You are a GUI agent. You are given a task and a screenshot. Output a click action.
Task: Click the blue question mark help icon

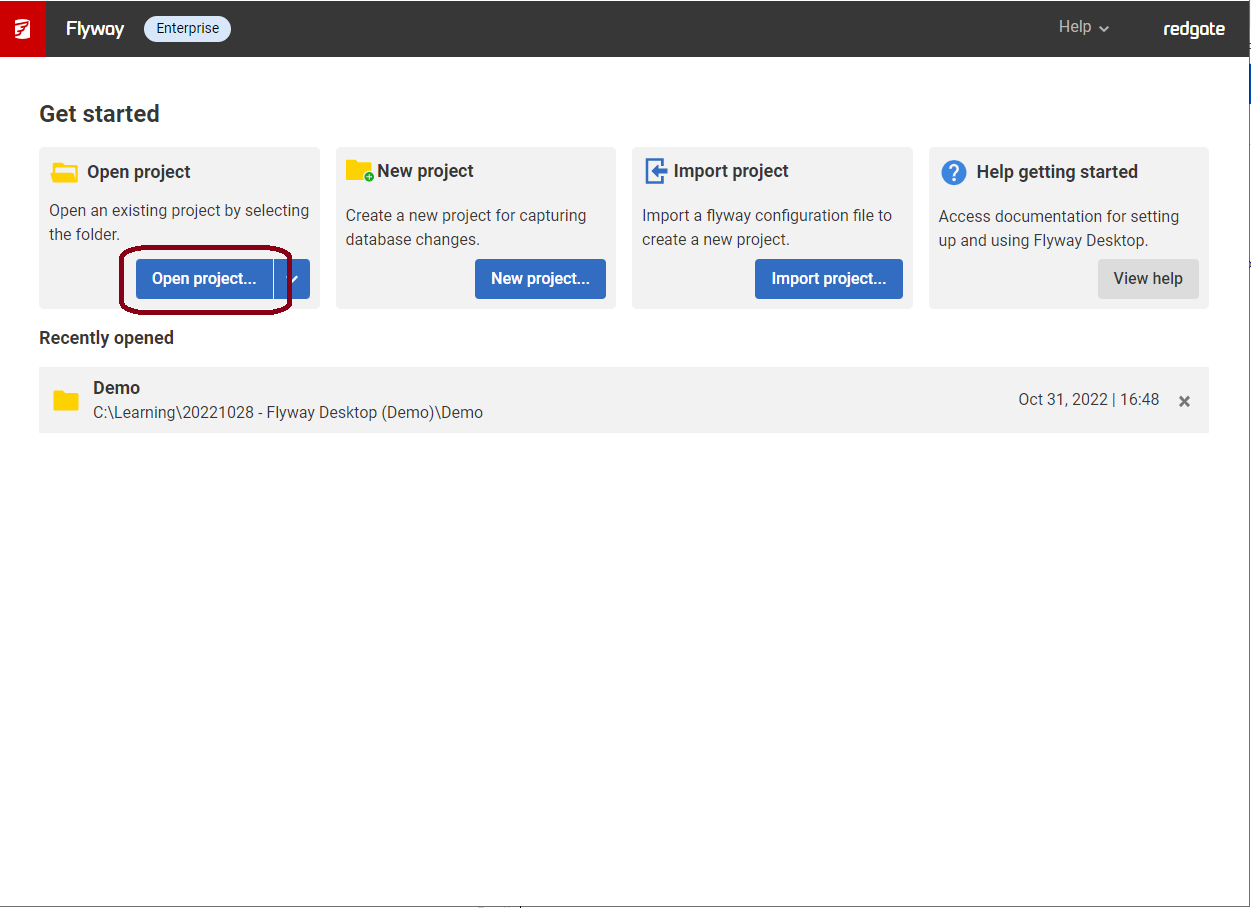click(954, 172)
